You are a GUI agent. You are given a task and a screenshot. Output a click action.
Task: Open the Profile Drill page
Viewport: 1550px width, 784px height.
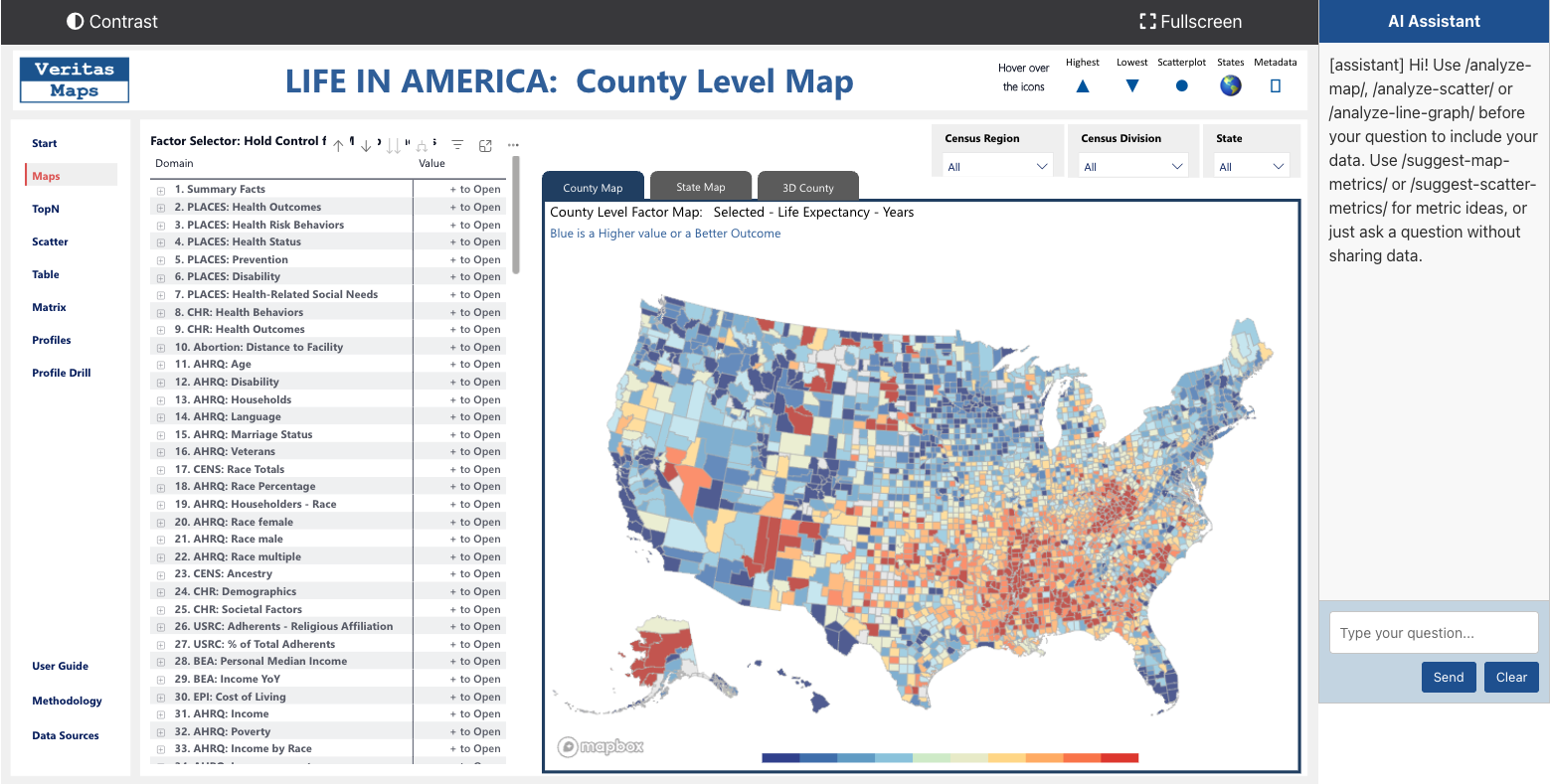(62, 373)
